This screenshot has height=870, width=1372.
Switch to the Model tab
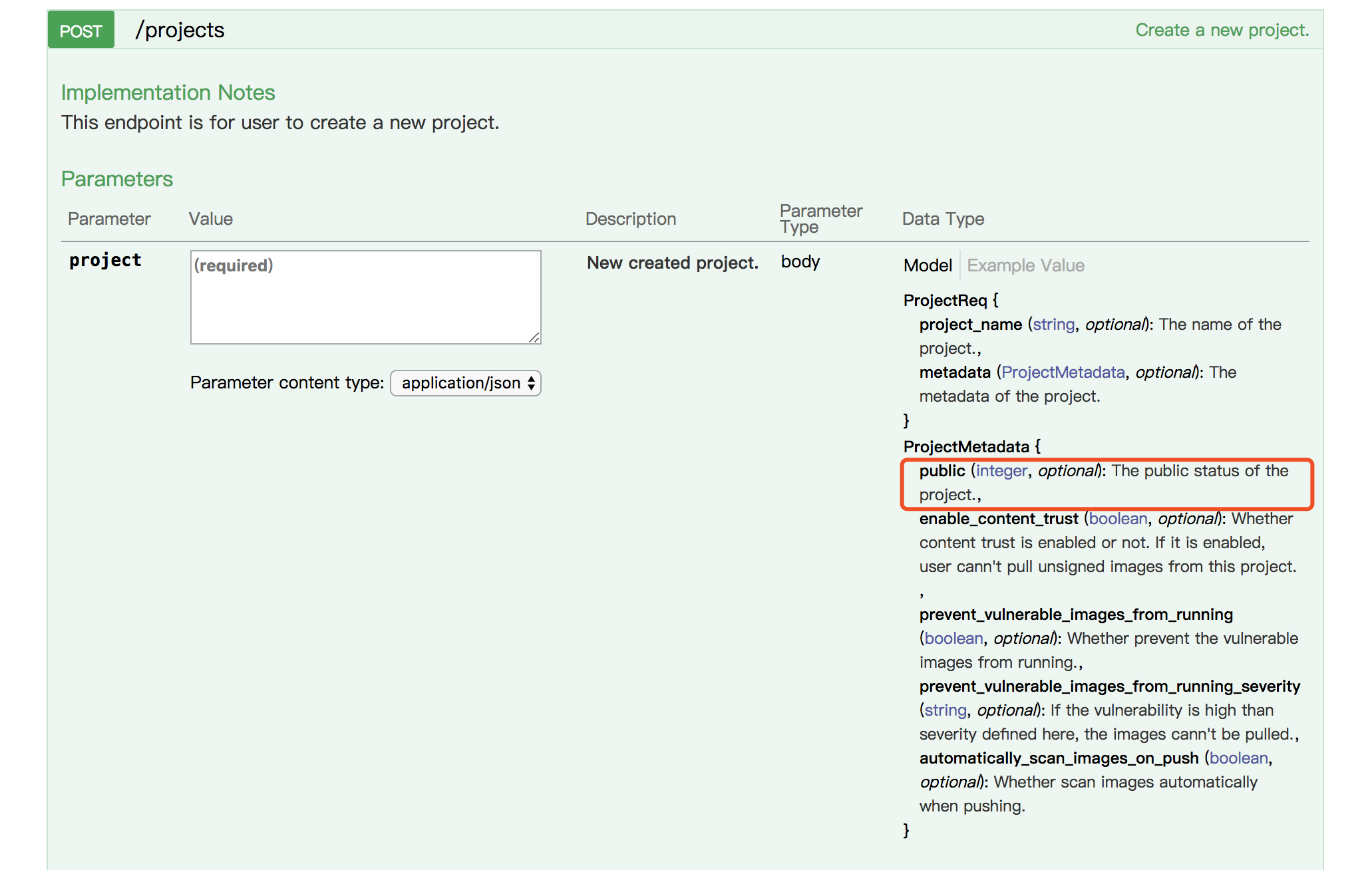928,265
